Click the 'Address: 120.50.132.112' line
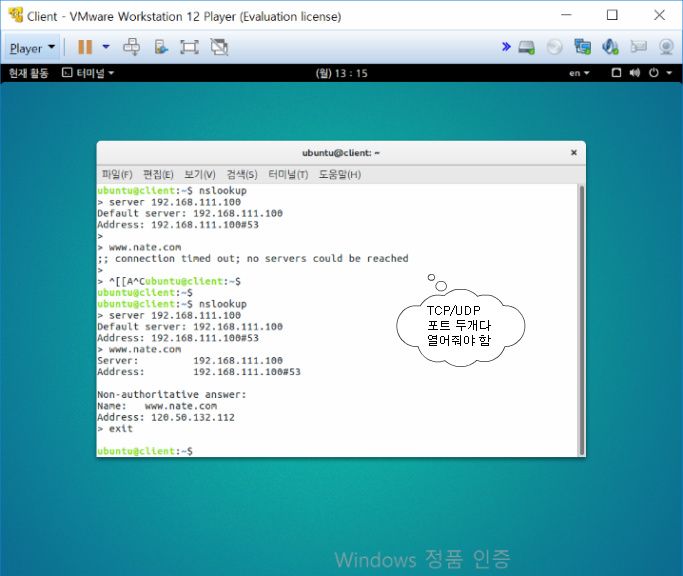683x576 pixels. (x=166, y=417)
